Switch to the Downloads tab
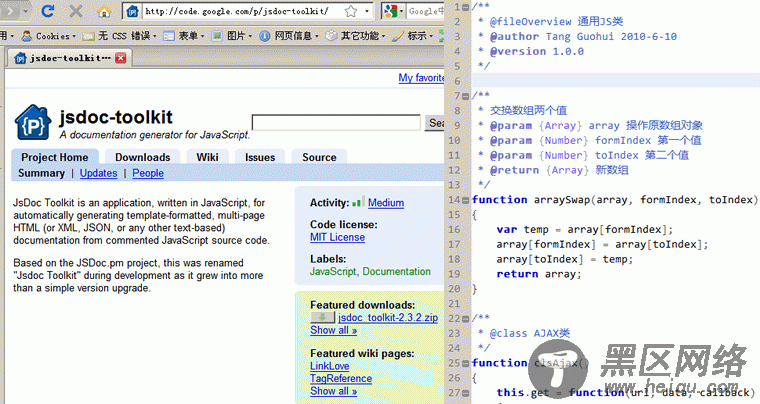The width and height of the screenshot is (760, 404). pos(142,157)
